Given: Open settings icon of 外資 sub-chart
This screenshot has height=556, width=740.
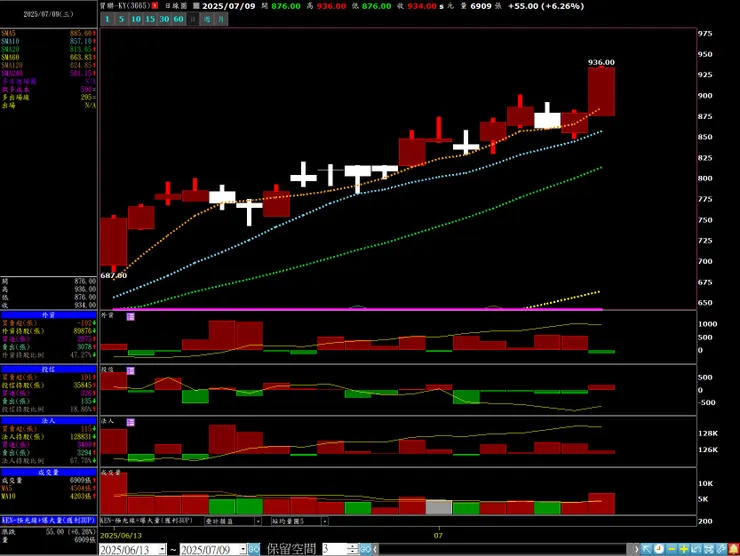Looking at the screenshot, I should 131,317.
